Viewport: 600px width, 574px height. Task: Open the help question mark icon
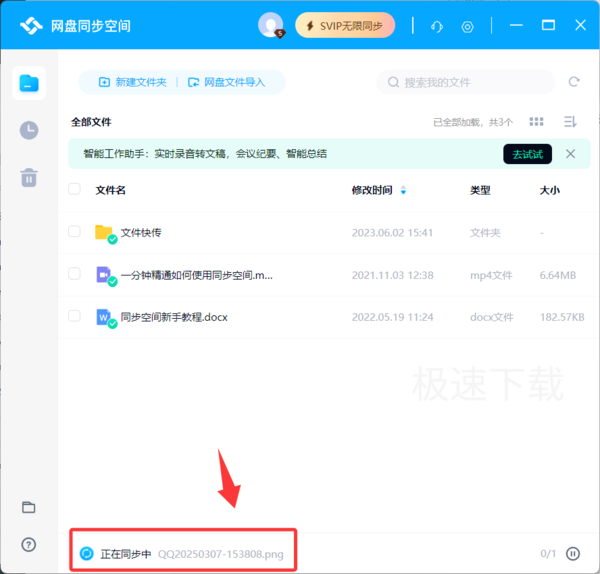pyautogui.click(x=29, y=544)
